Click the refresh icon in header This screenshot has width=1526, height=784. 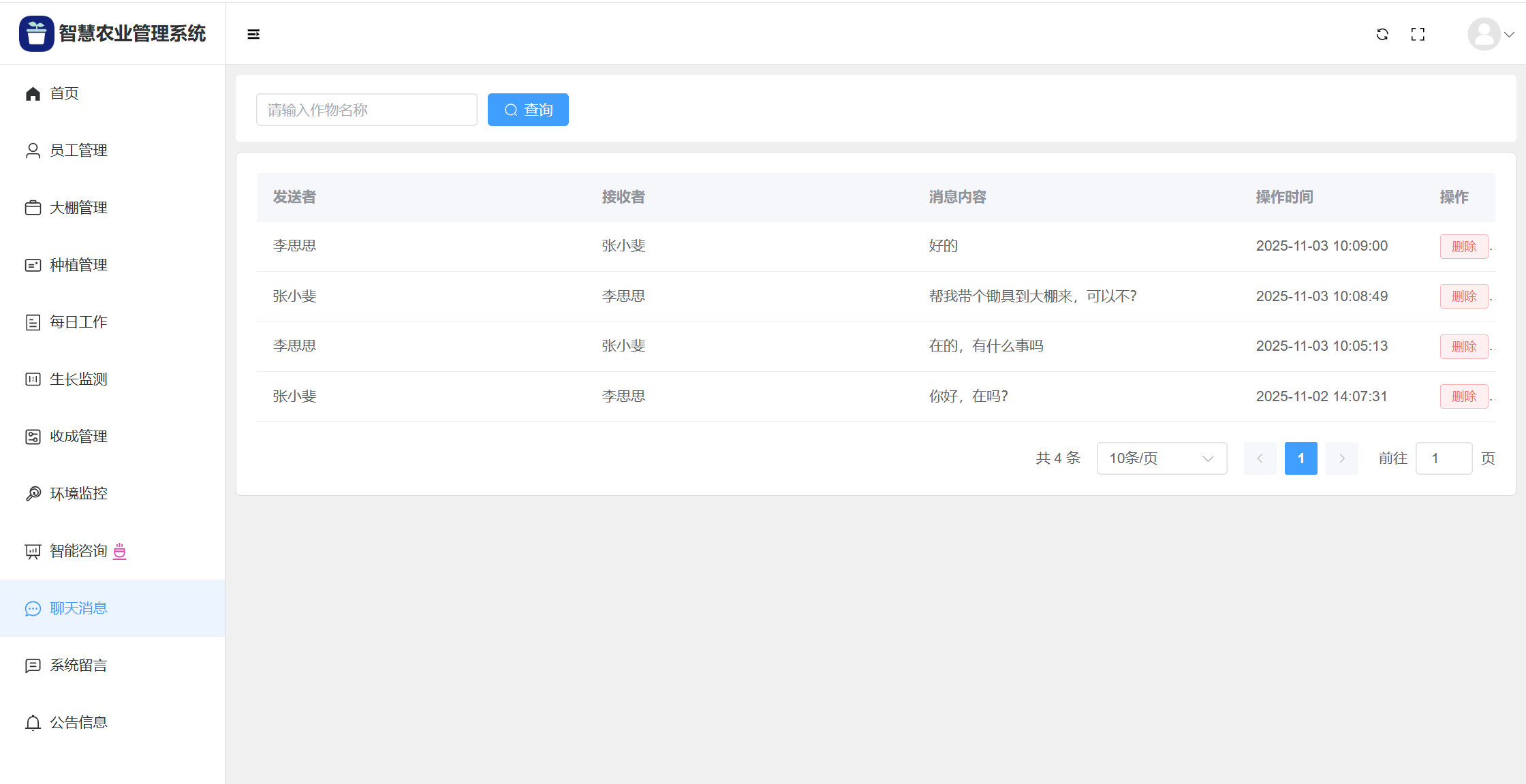tap(1382, 34)
